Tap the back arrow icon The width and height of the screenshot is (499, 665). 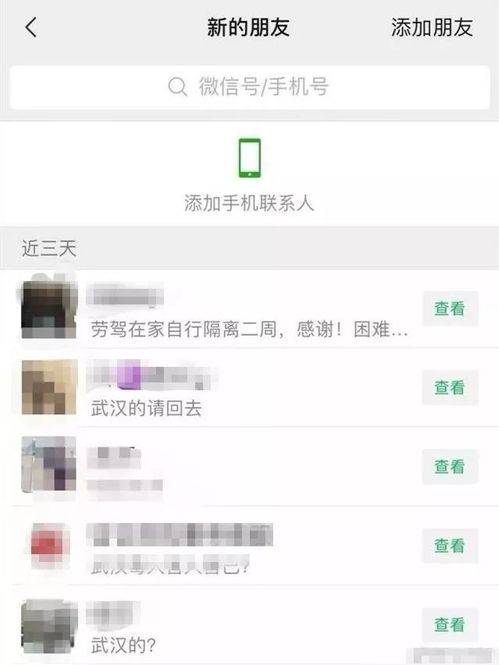point(31,28)
